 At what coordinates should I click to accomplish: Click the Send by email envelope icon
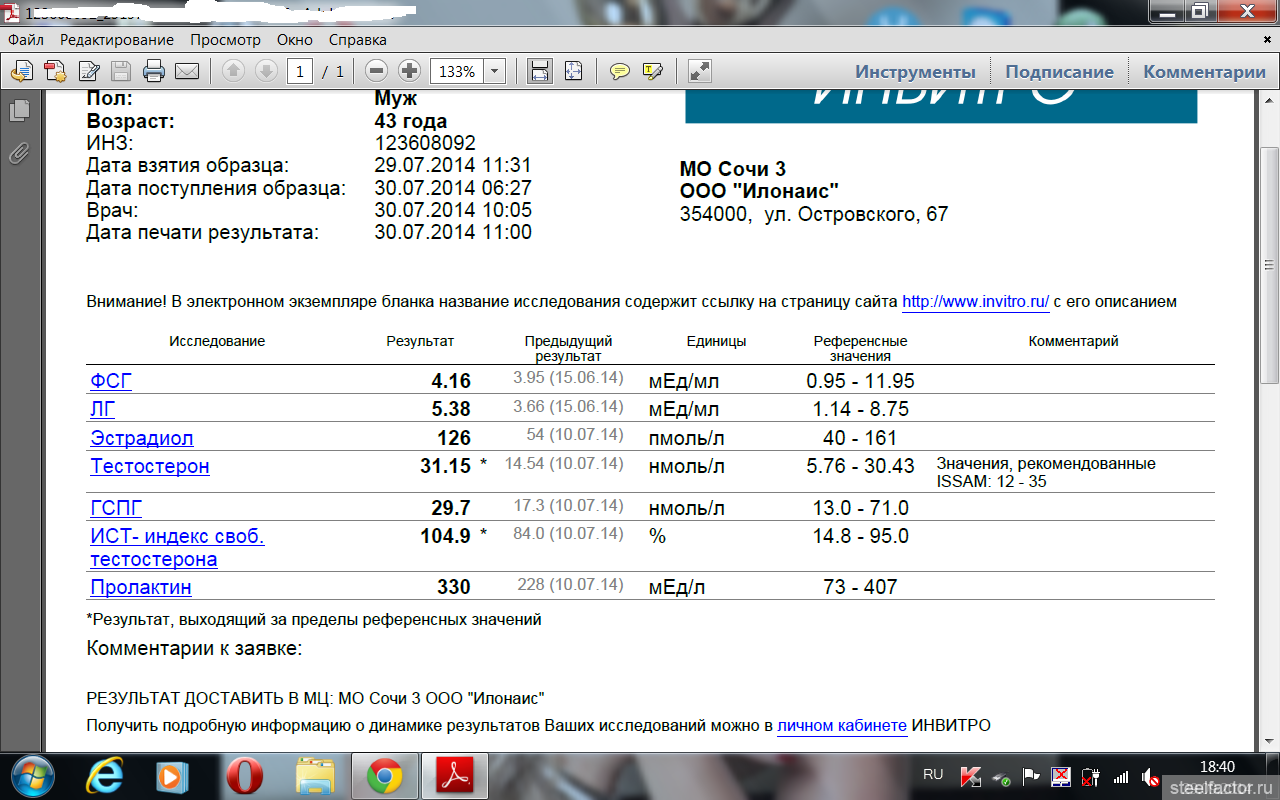(x=187, y=71)
